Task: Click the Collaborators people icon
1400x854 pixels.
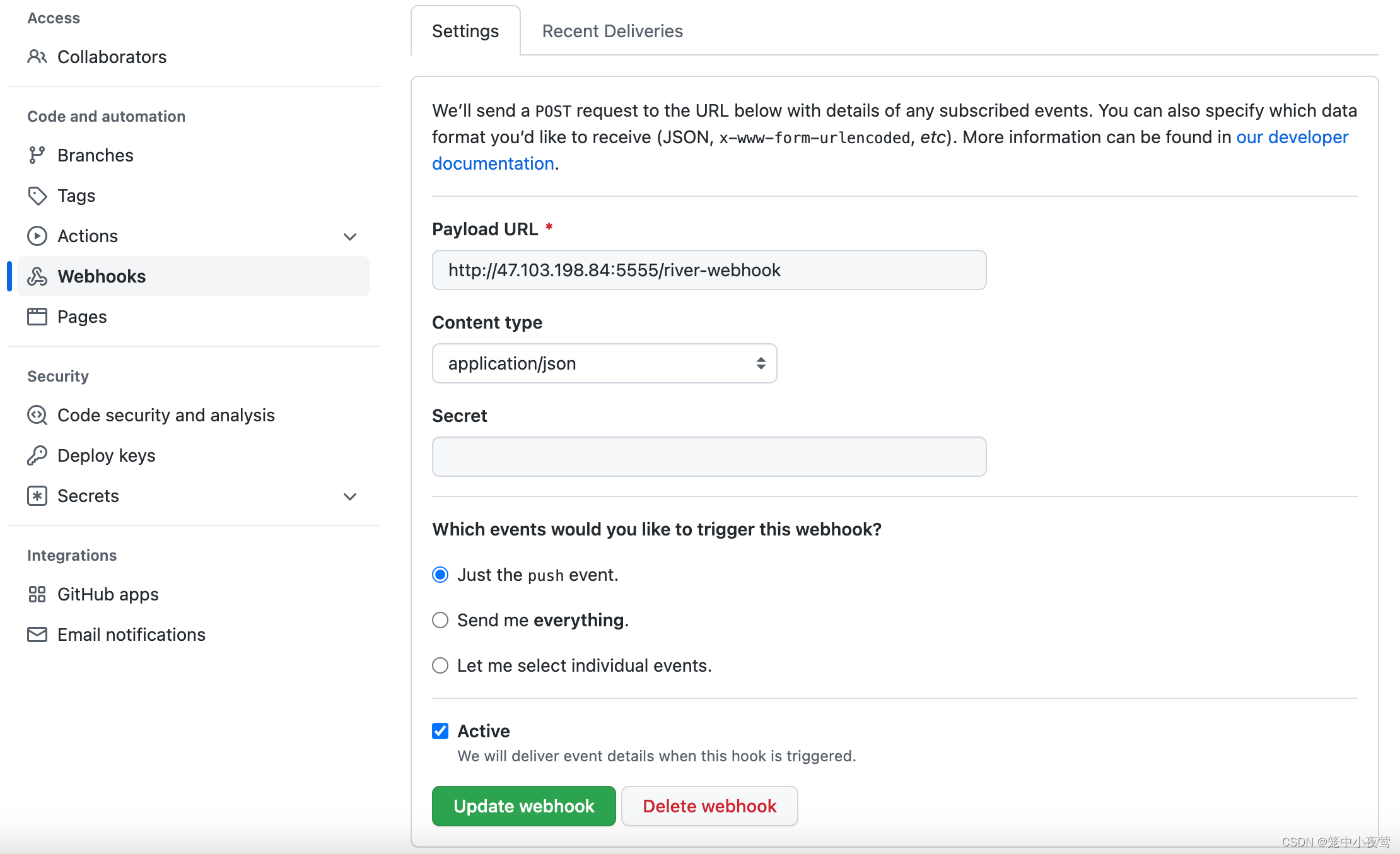Action: click(x=37, y=57)
